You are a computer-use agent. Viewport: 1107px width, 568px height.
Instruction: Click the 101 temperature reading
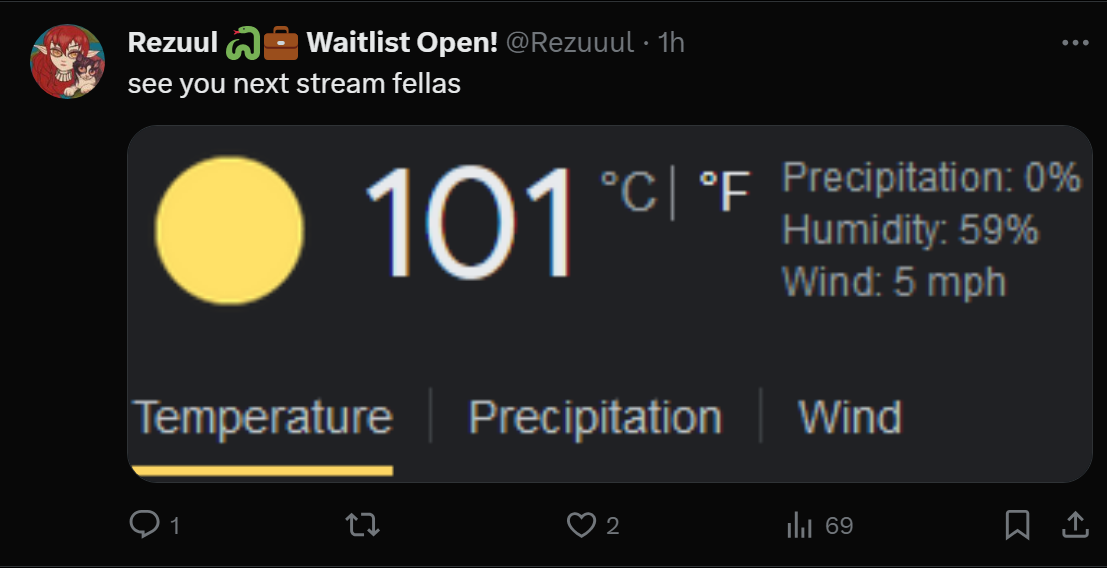point(469,222)
